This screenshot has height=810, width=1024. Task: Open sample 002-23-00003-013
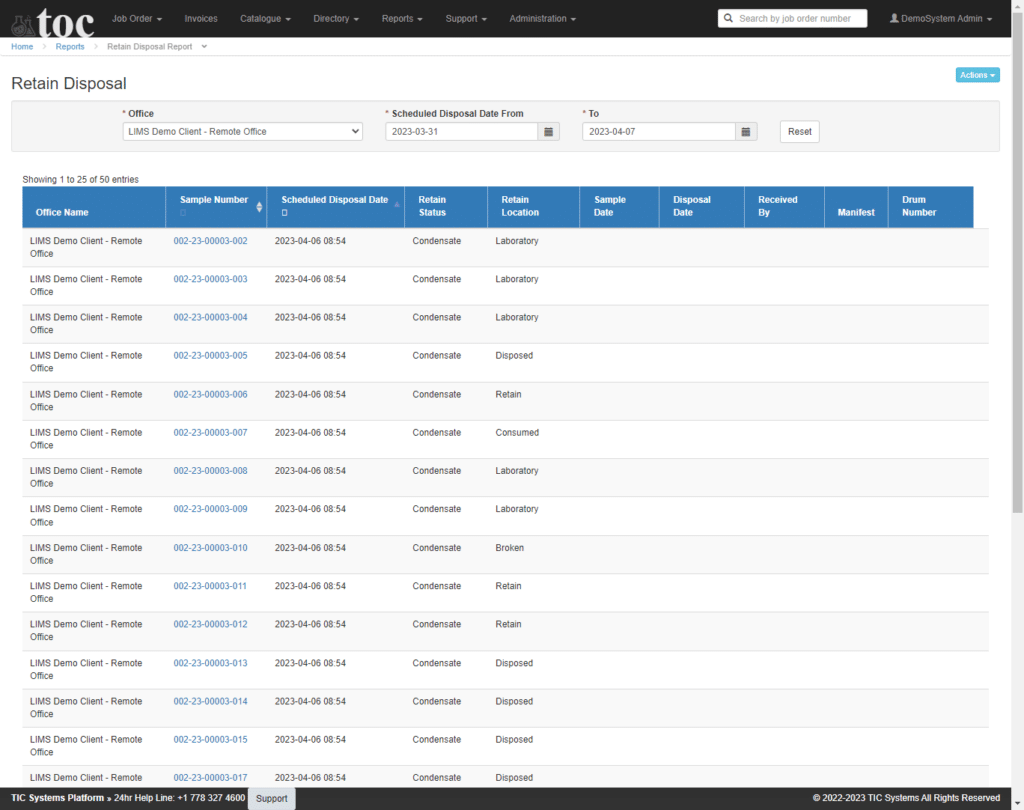(210, 663)
